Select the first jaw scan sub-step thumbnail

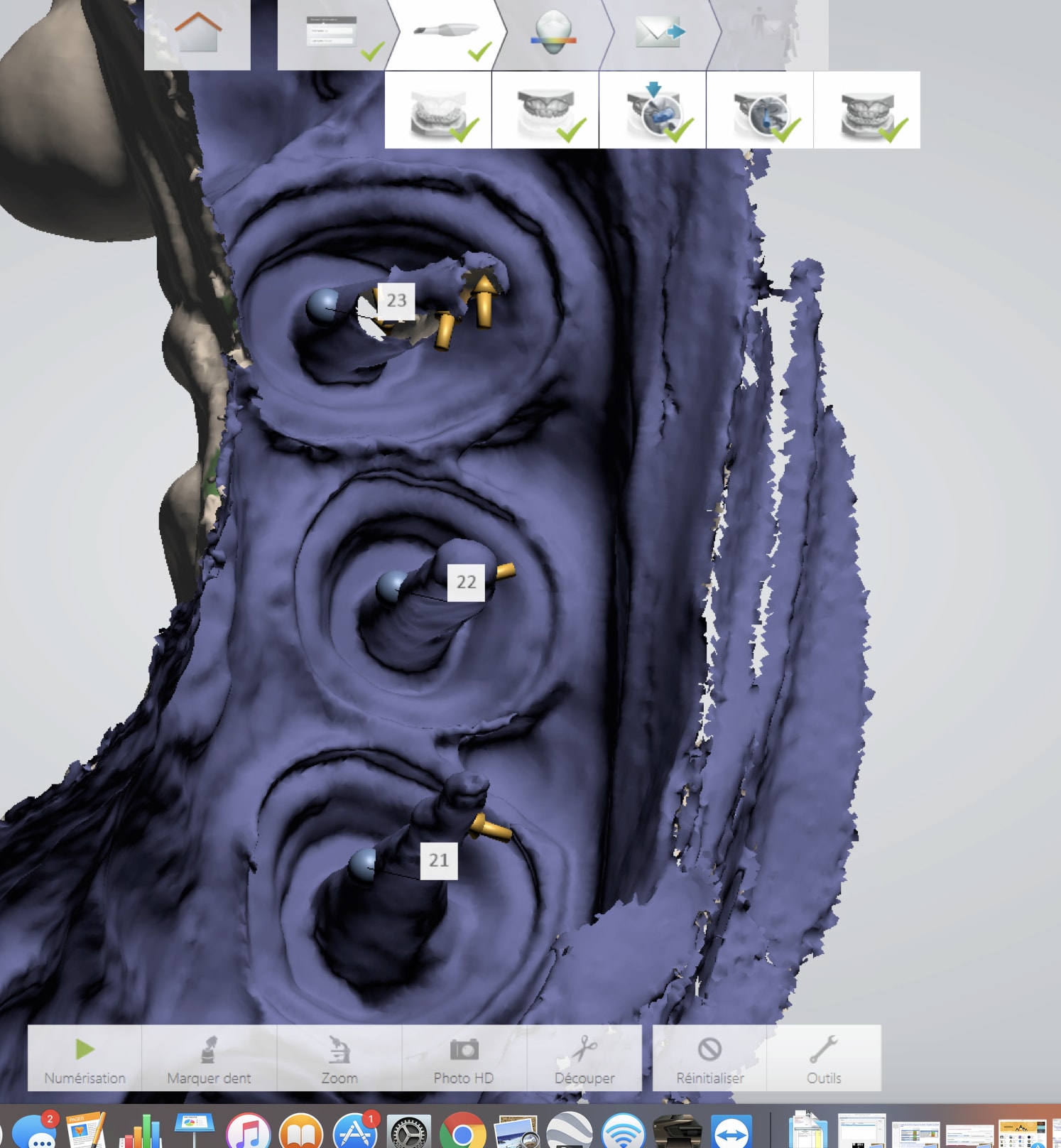[438, 111]
